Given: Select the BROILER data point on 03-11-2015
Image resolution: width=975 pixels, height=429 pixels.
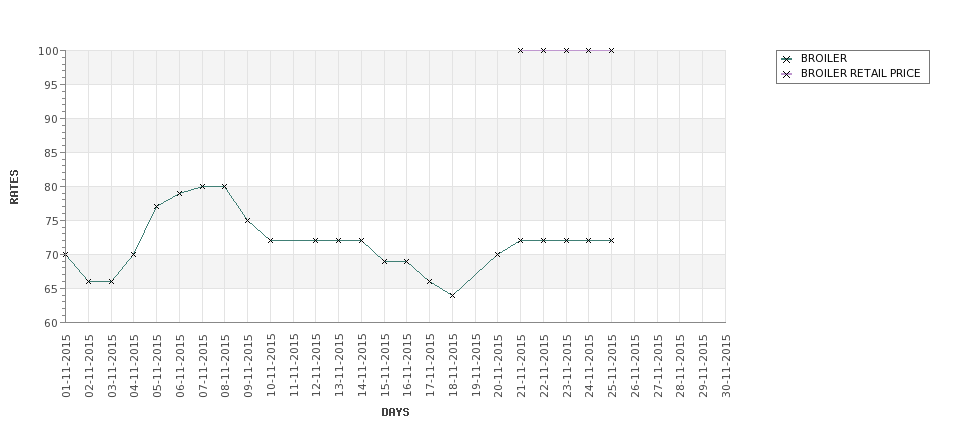Looking at the screenshot, I should pyautogui.click(x=111, y=282).
